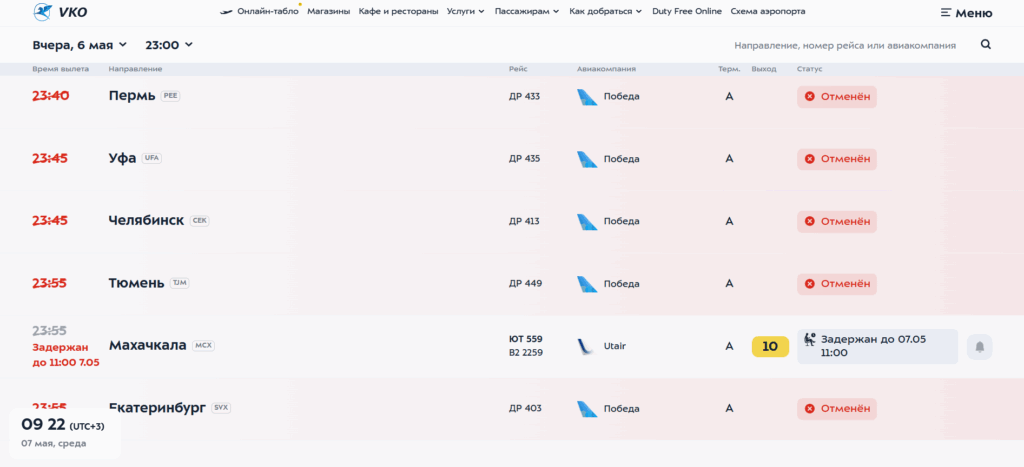This screenshot has width=1024, height=467.
Task: Click flight number ДР 435
Action: coord(524,159)
